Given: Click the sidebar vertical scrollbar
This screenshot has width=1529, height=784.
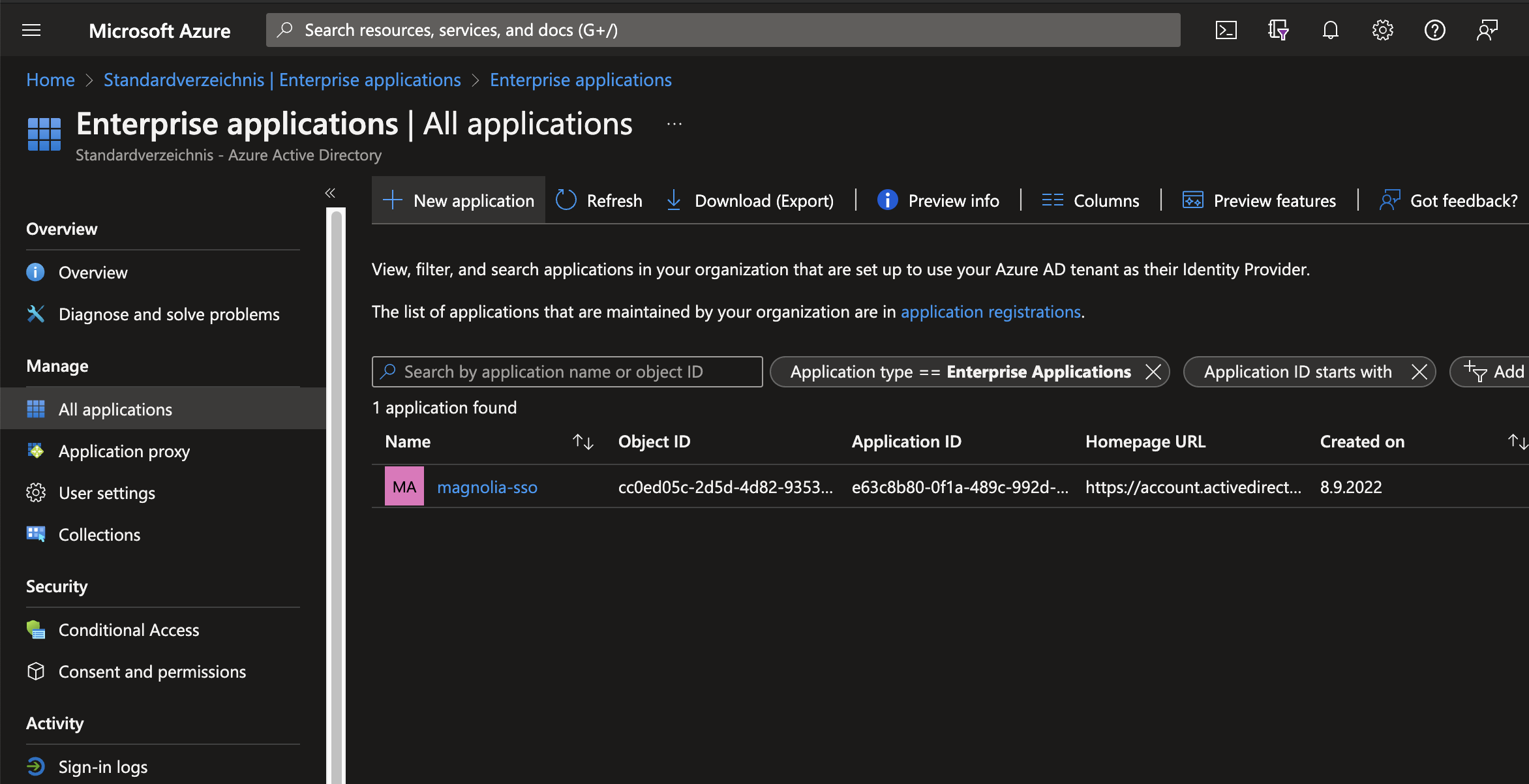Looking at the screenshot, I should point(337,496).
